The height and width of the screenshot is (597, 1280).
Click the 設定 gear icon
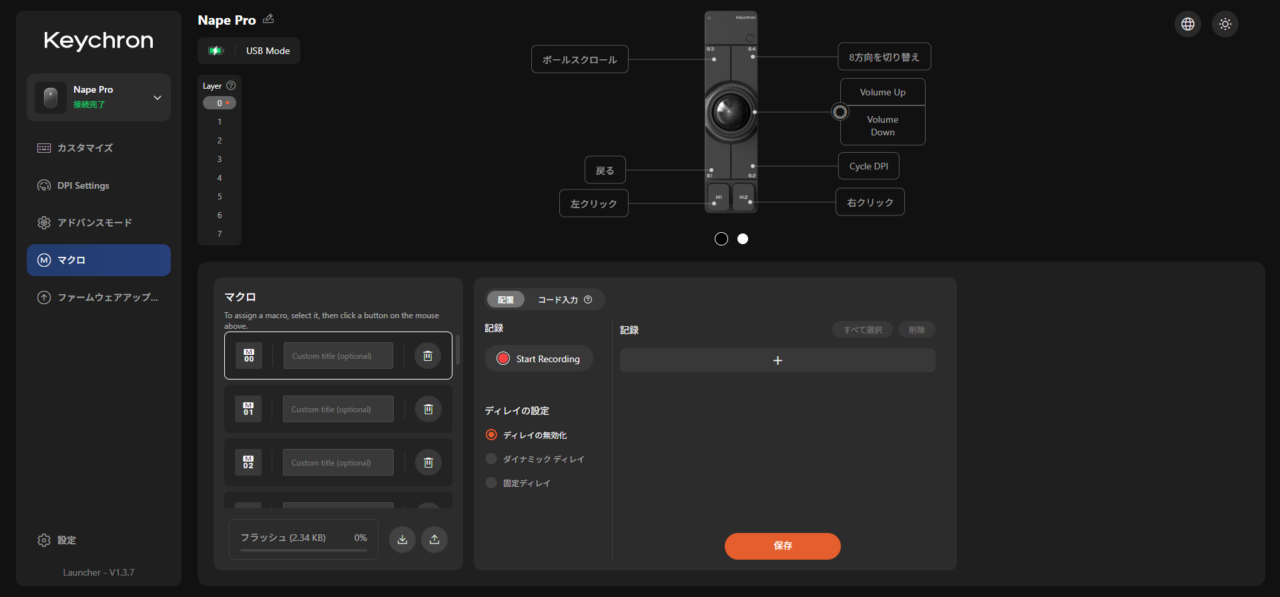pos(44,540)
